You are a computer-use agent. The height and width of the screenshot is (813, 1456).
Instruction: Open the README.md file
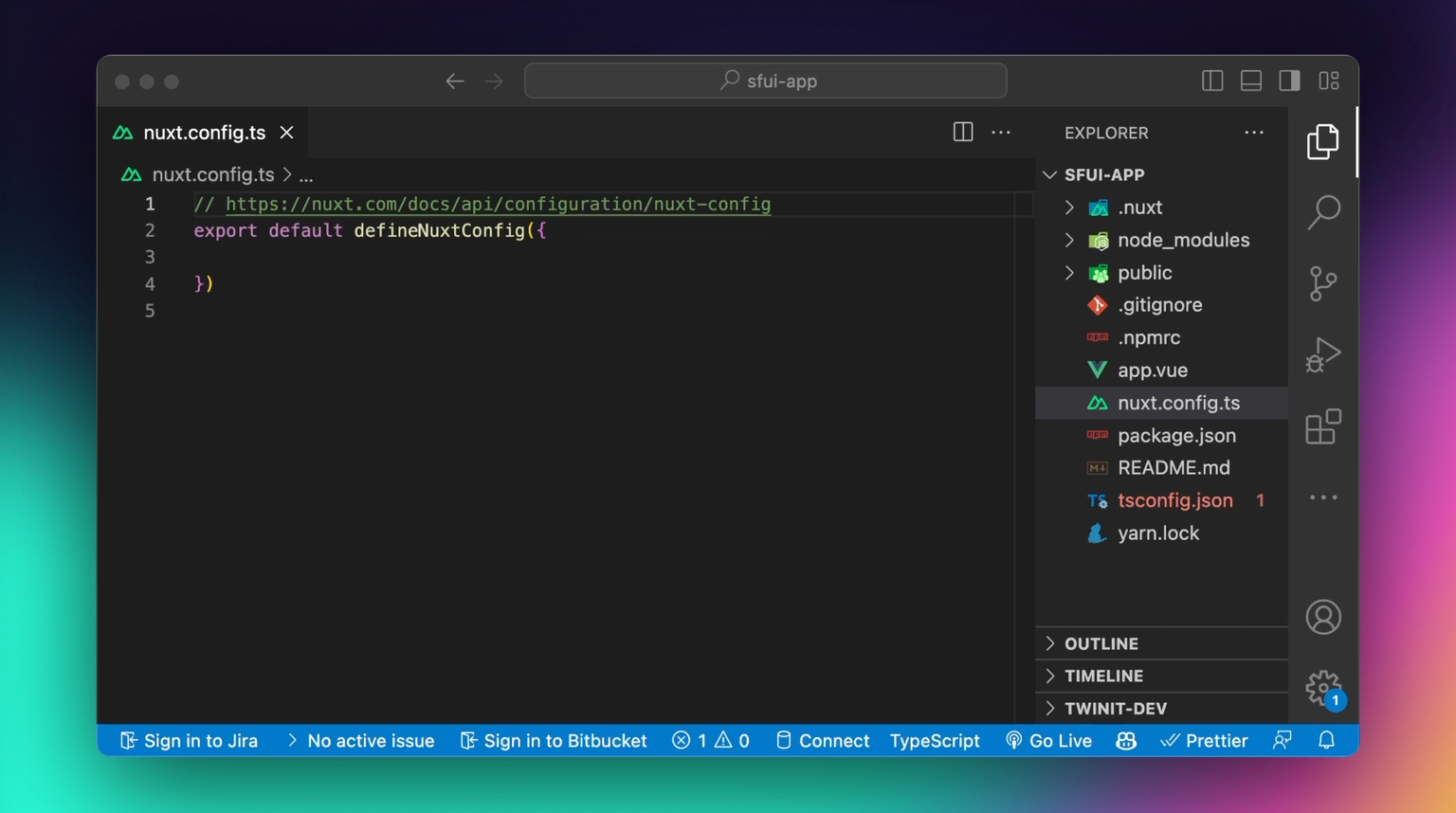pos(1161,468)
